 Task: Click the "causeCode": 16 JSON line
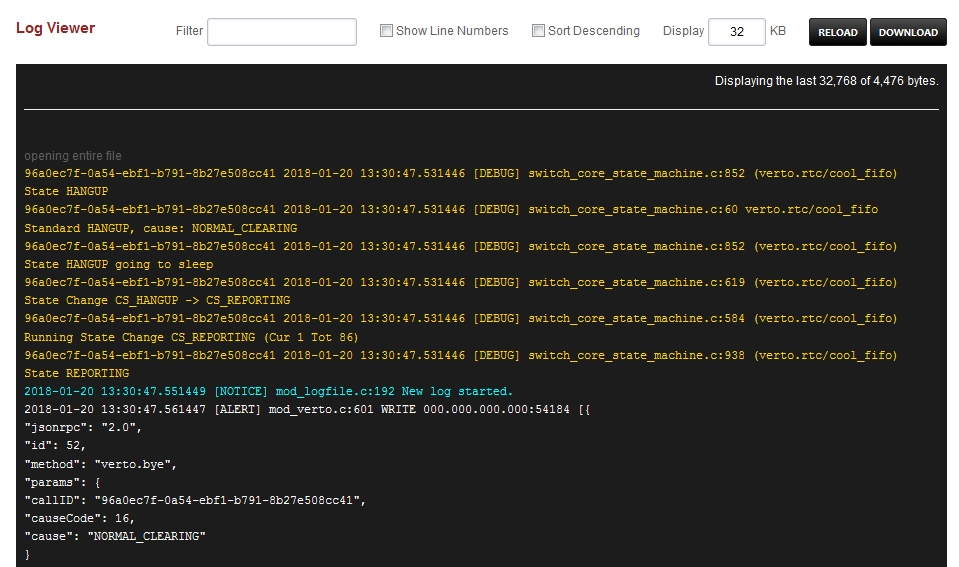(79, 518)
